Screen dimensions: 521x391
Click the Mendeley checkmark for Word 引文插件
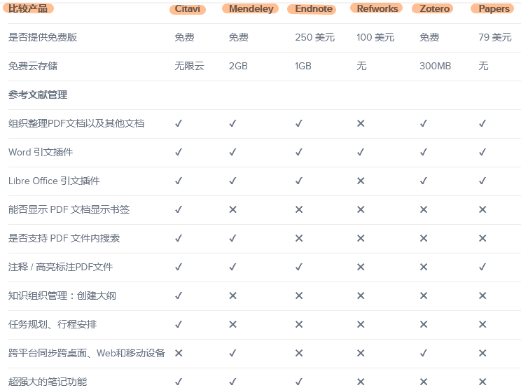233,152
